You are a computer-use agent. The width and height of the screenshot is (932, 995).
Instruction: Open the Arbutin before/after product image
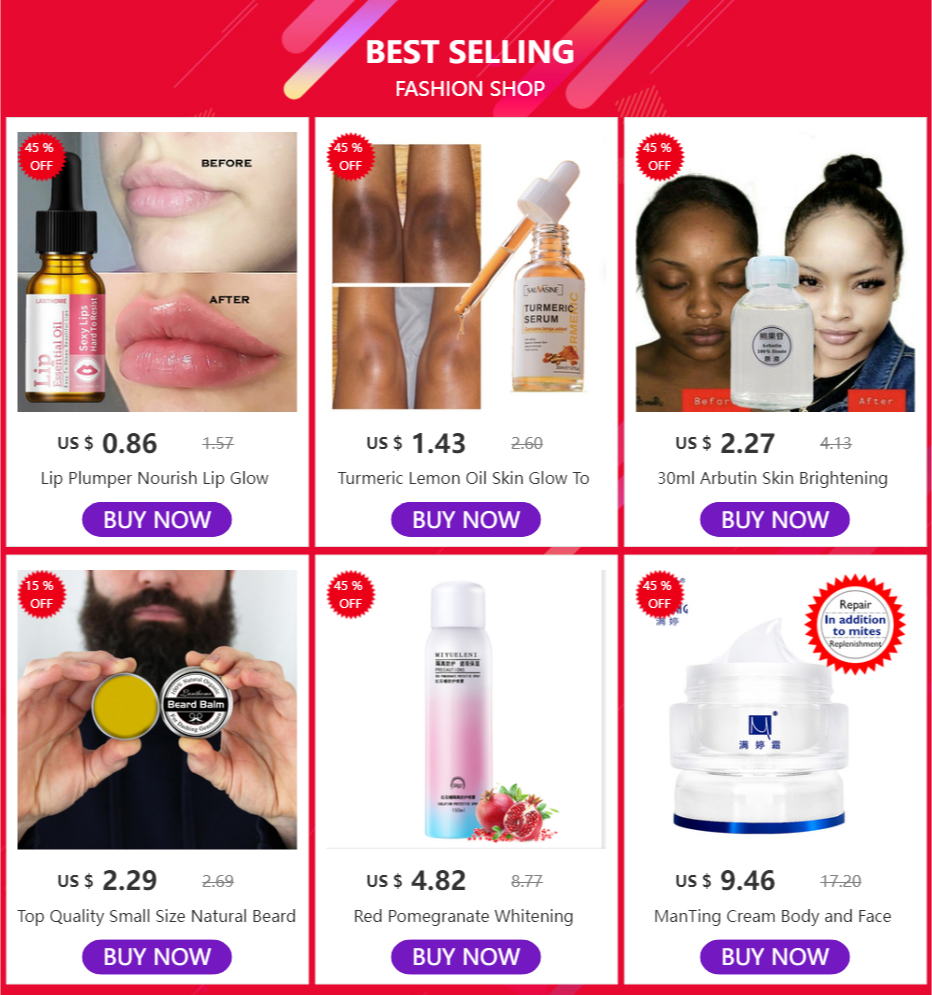click(775, 272)
